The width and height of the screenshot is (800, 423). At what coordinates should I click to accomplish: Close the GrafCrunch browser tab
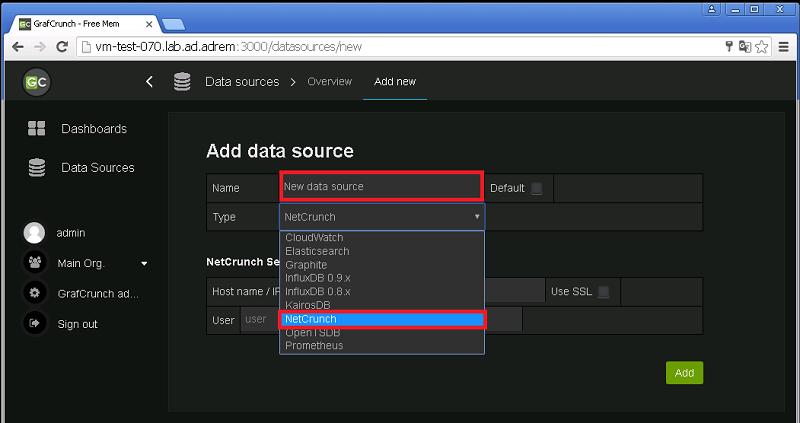coord(149,24)
